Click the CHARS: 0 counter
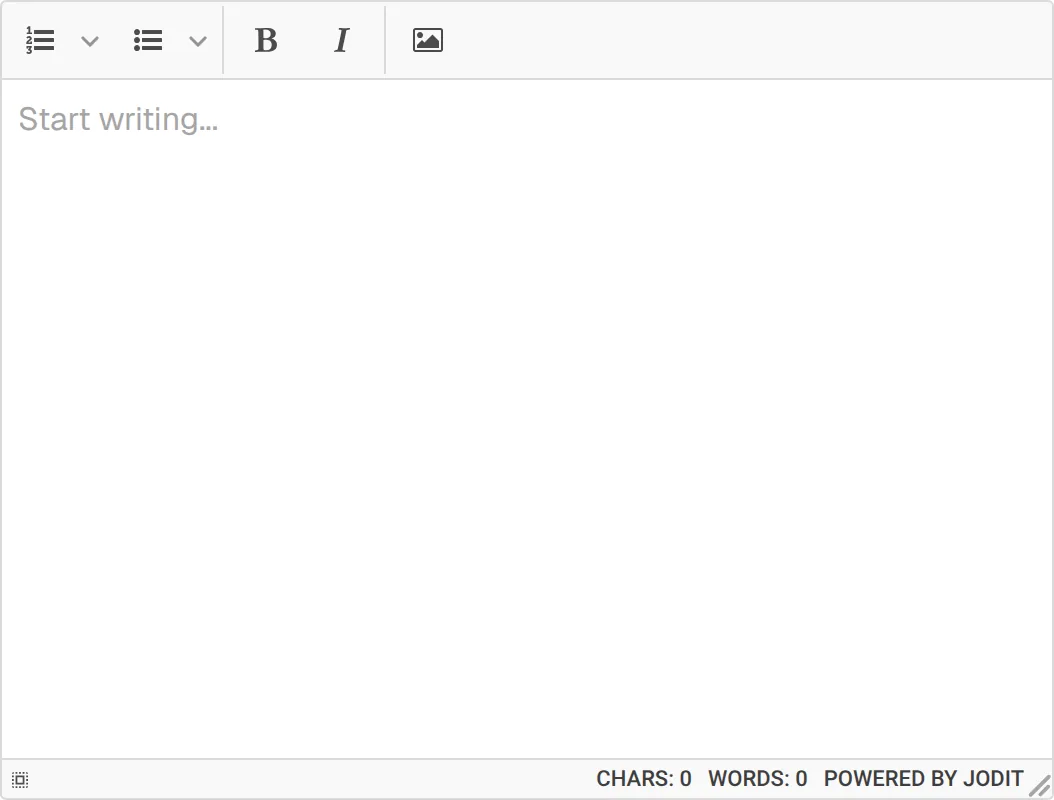The width and height of the screenshot is (1054, 800). 644,778
